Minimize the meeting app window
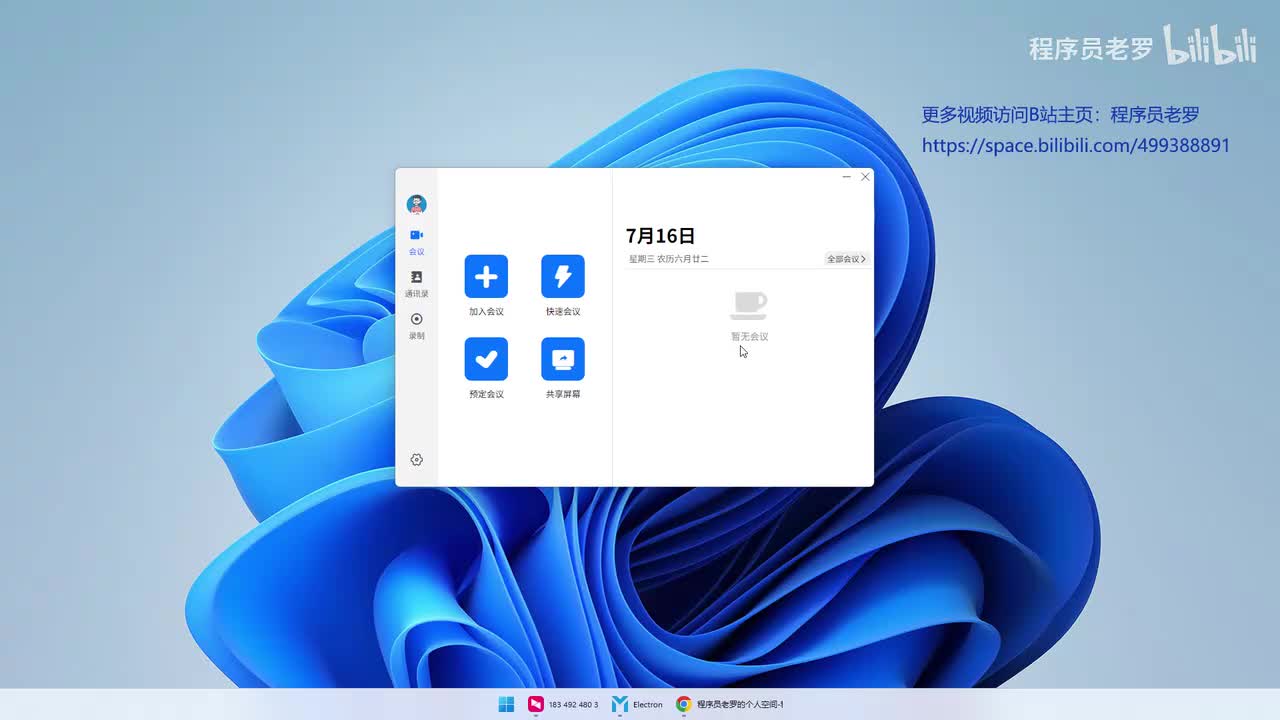This screenshot has width=1280, height=720. click(847, 177)
